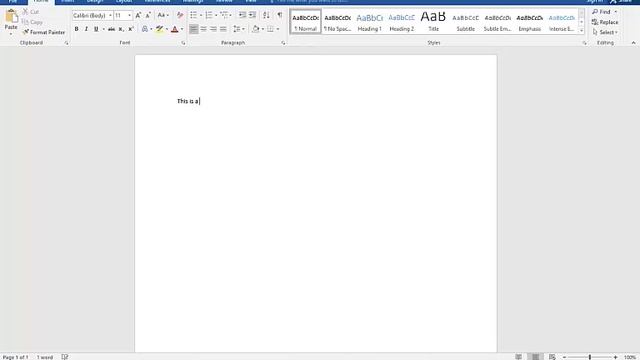Viewport: 640px width, 360px height.
Task: Grow the font size with the large A
Action: [x=138, y=16]
